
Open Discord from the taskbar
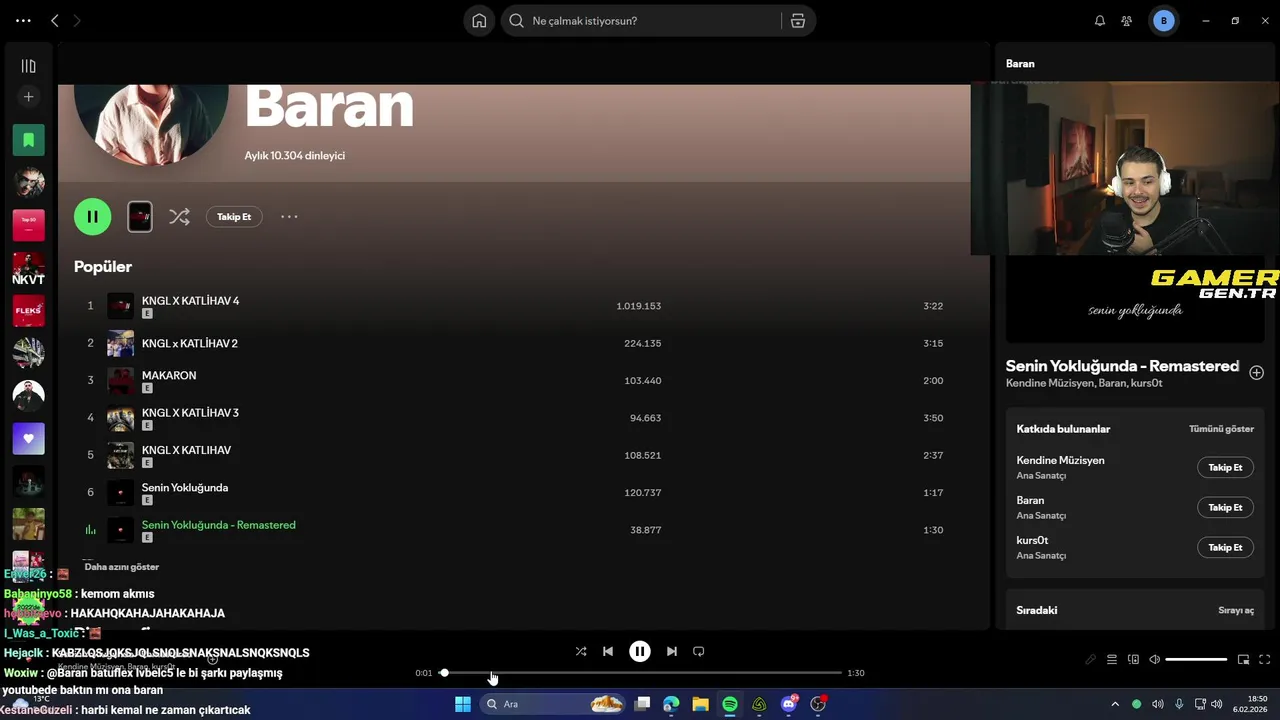coord(789,704)
